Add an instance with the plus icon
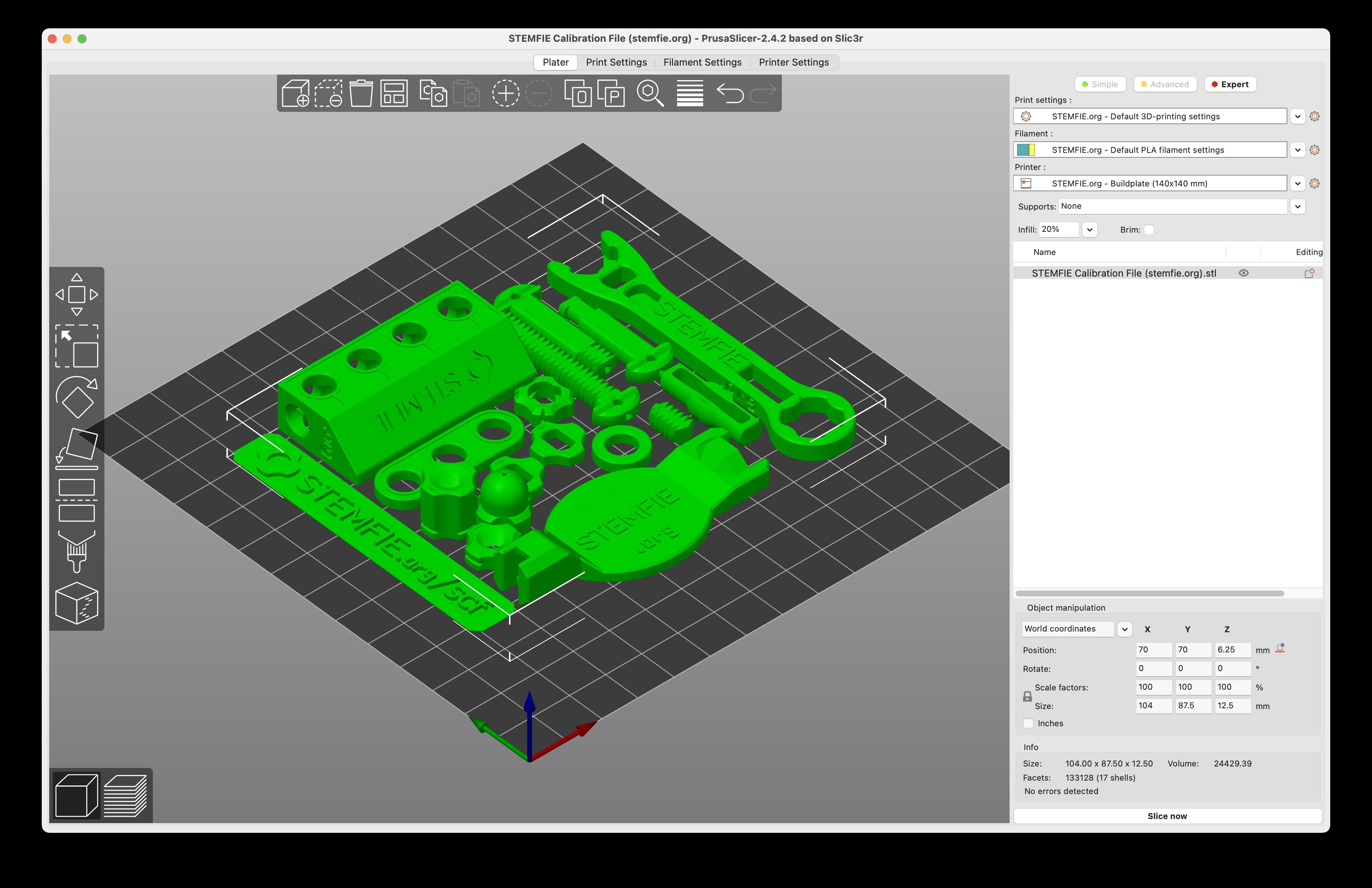This screenshot has width=1372, height=888. pos(506,93)
